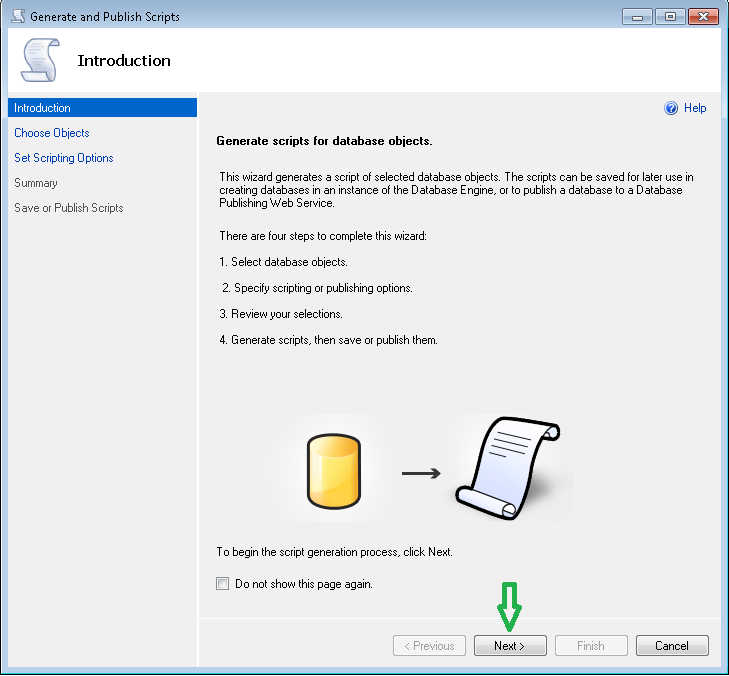
Task: Open the Help link text
Action: tap(695, 108)
